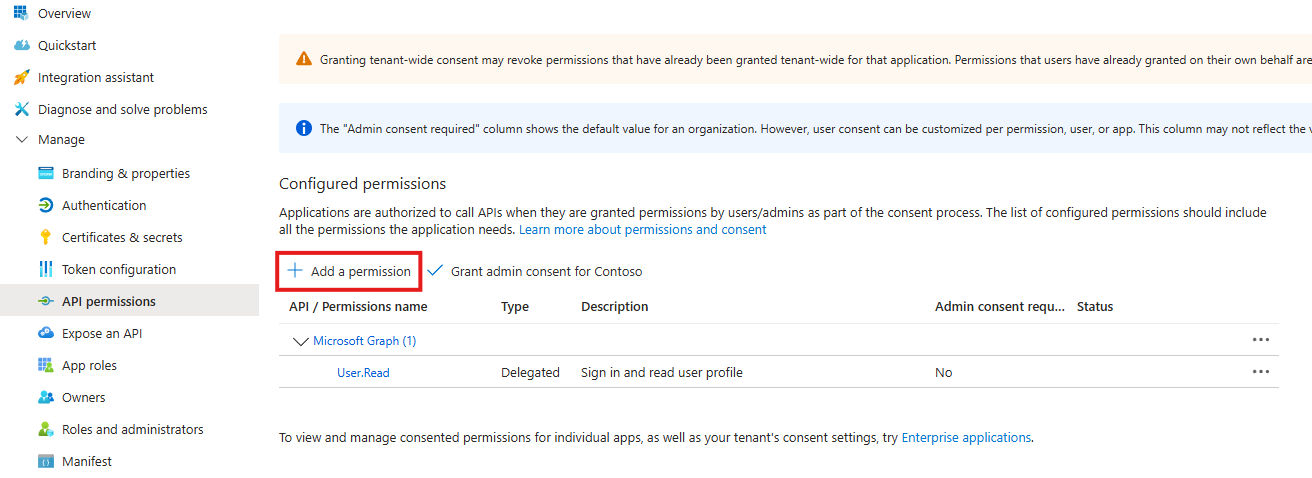Screen dimensions: 1312x478
Task: Click the User.Read permission link
Action: click(363, 373)
